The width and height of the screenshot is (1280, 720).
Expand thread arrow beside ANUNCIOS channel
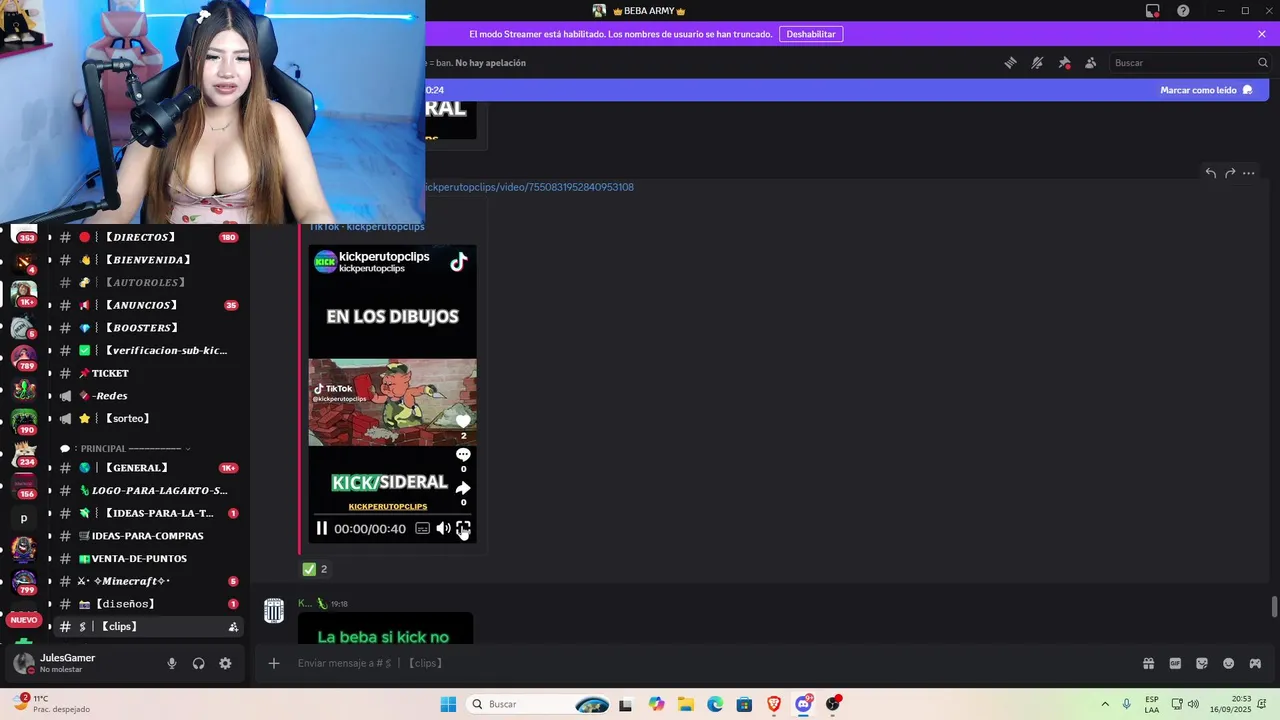coord(50,305)
